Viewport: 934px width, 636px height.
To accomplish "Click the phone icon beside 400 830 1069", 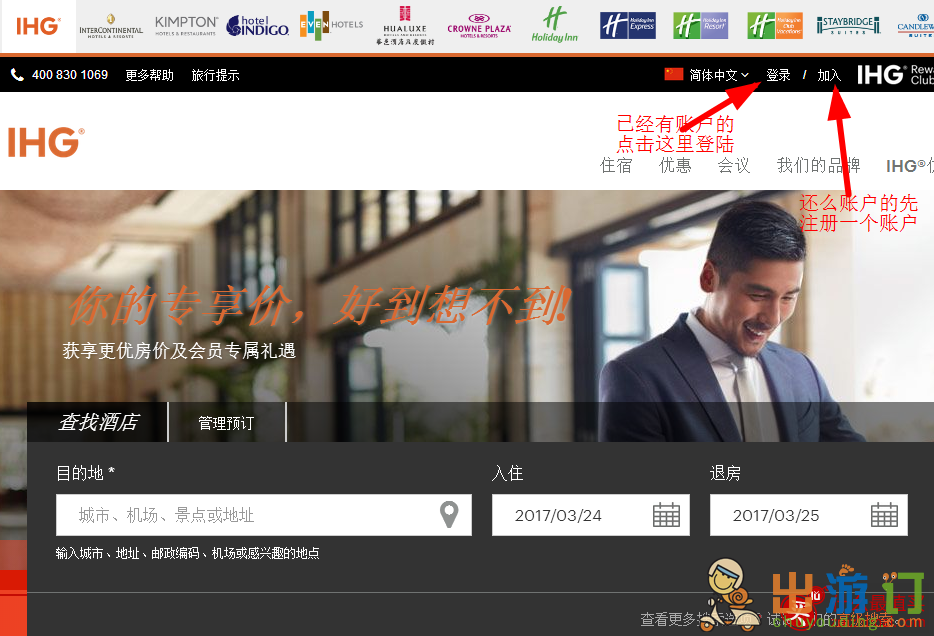I will pyautogui.click(x=17, y=74).
